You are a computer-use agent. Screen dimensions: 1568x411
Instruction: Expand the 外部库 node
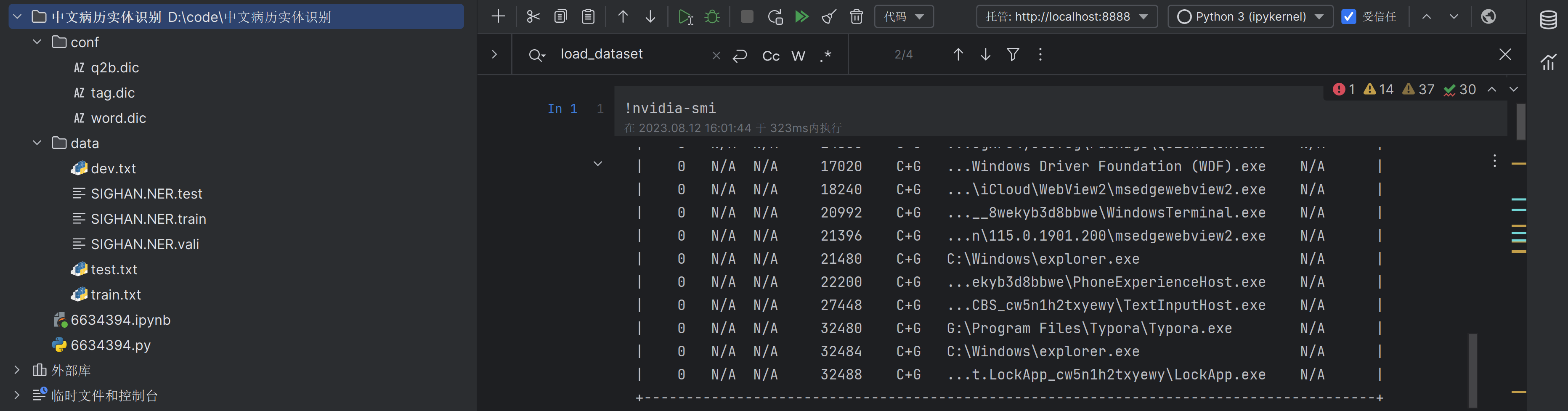click(x=17, y=370)
